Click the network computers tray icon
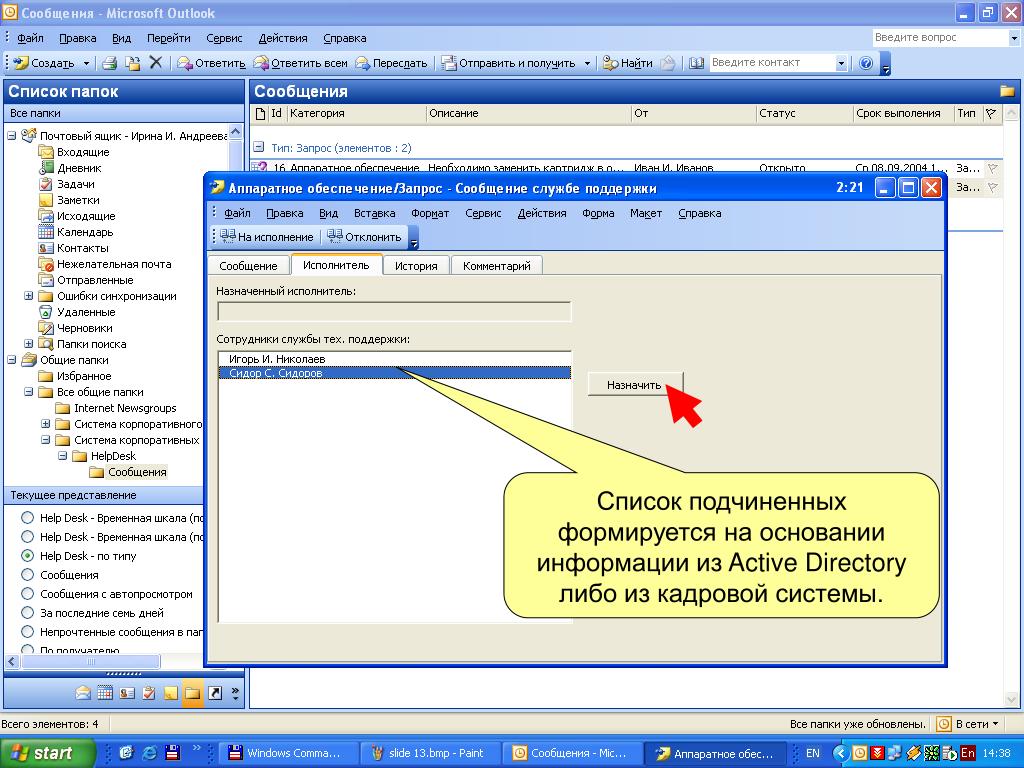Image resolution: width=1024 pixels, height=768 pixels. (x=895, y=753)
